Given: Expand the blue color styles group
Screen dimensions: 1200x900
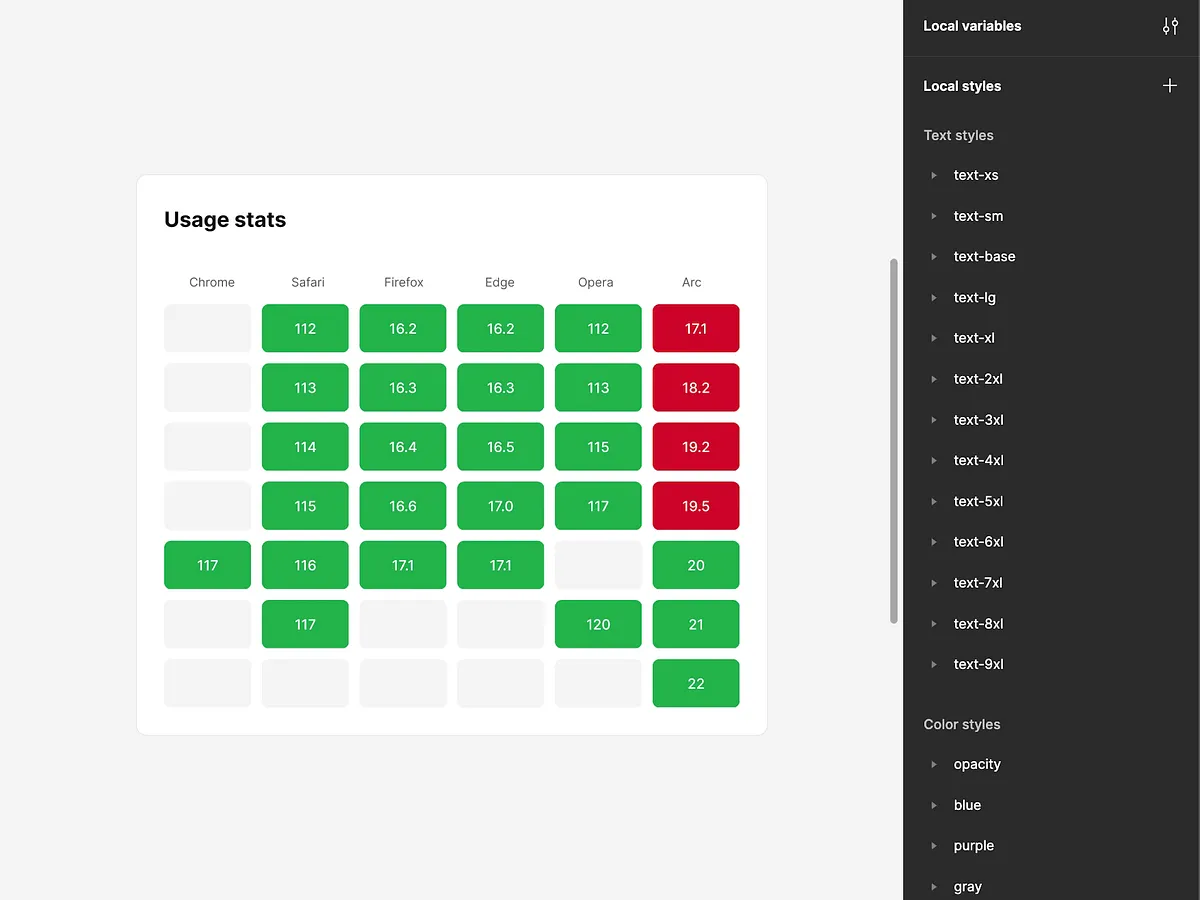Looking at the screenshot, I should (932, 805).
